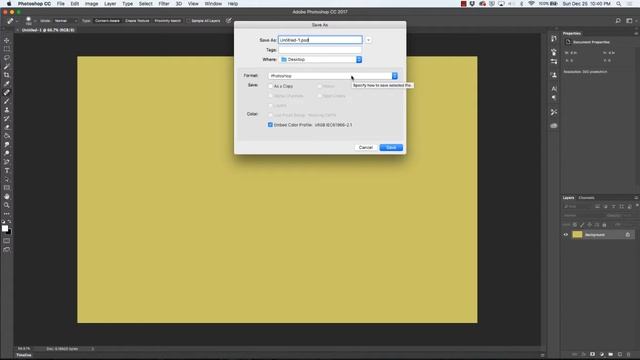This screenshot has height=360, width=640.
Task: Select the Hand tool
Action: 7,196
